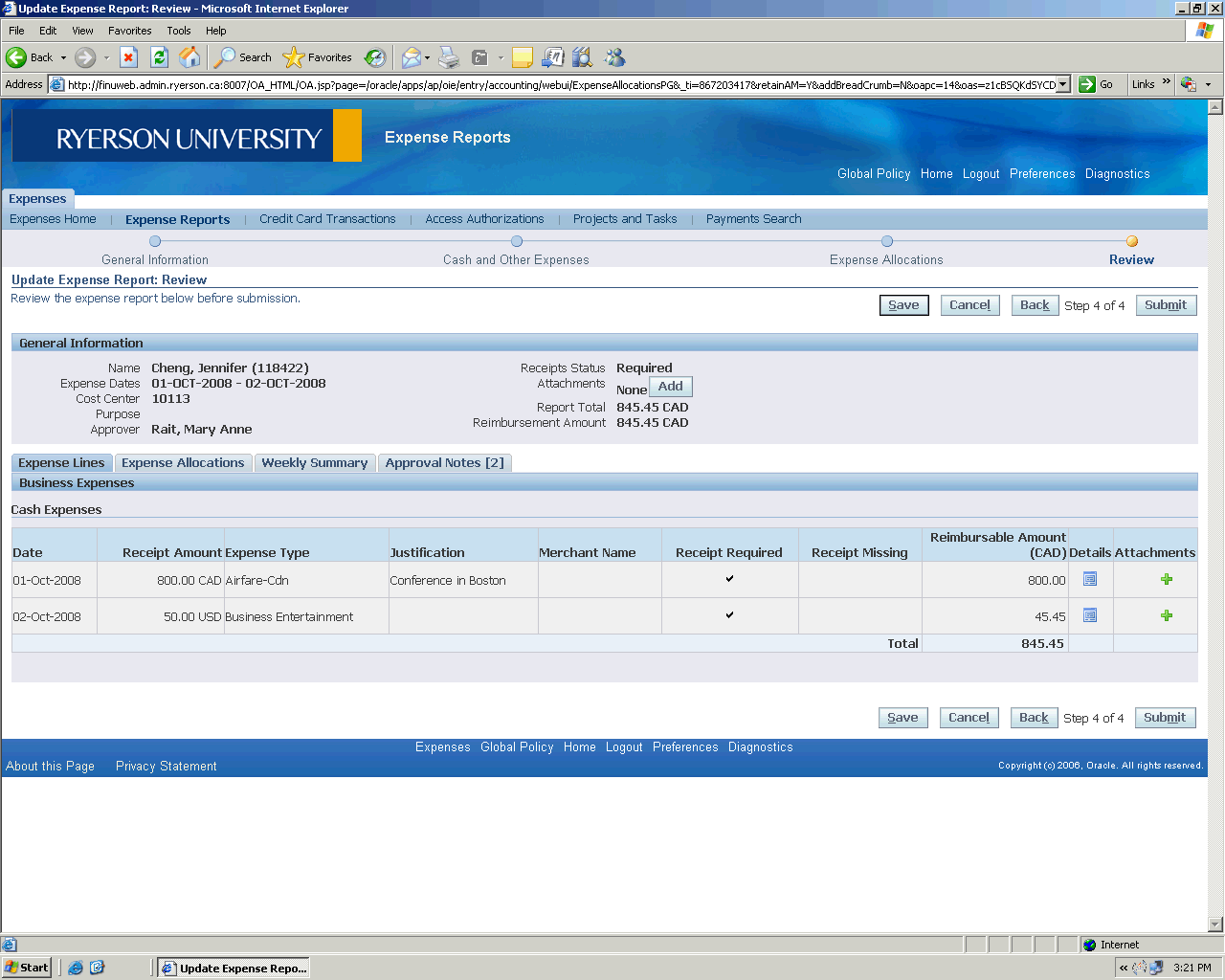This screenshot has height=980, width=1225.
Task: Switch to the Weekly Summary tab
Action: [x=314, y=462]
